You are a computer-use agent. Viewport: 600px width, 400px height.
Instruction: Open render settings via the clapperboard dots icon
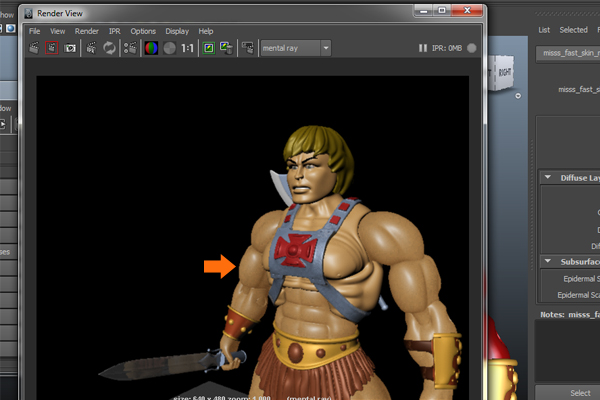click(130, 48)
